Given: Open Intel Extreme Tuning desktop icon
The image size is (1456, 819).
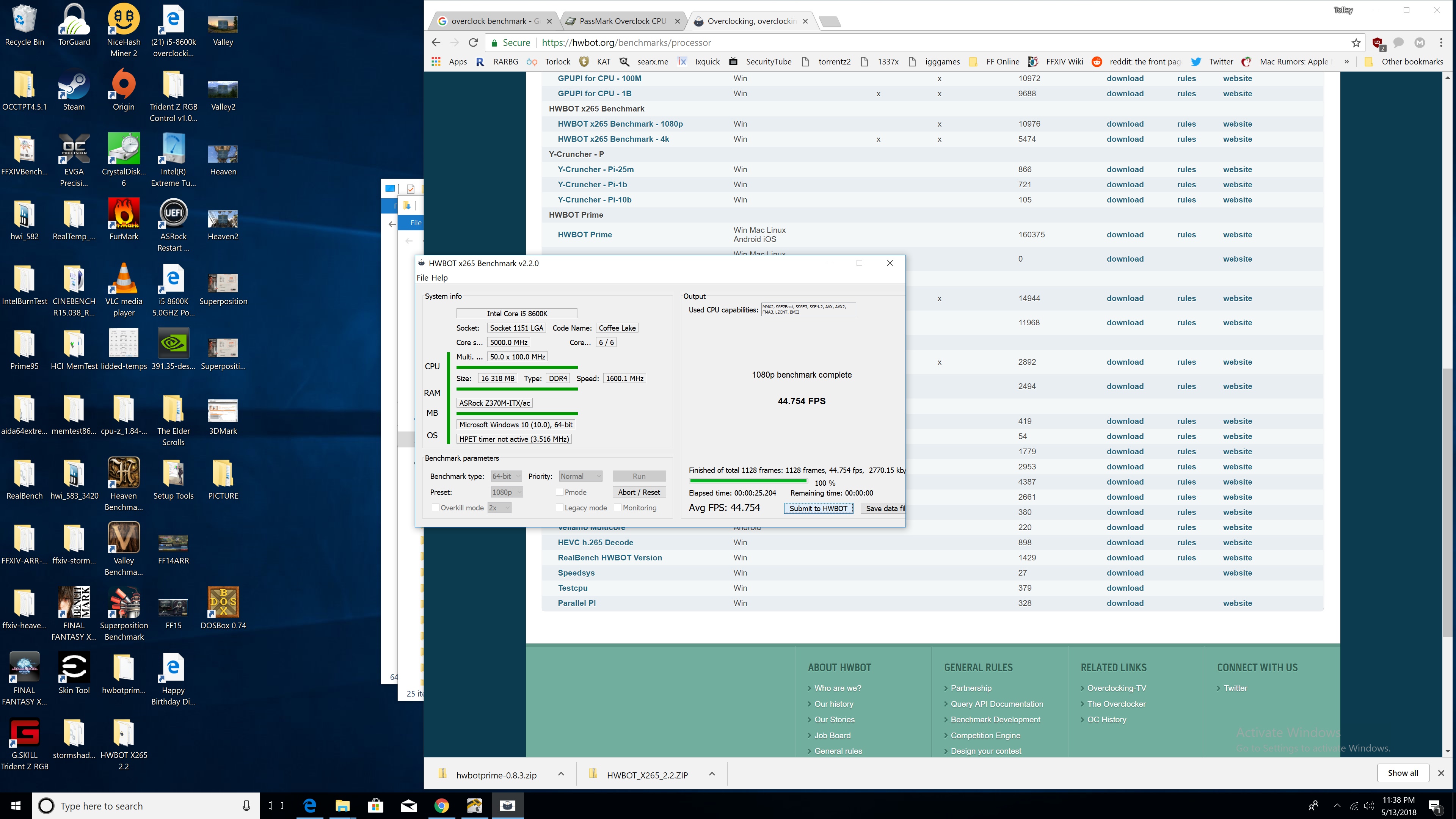Looking at the screenshot, I should [x=174, y=160].
